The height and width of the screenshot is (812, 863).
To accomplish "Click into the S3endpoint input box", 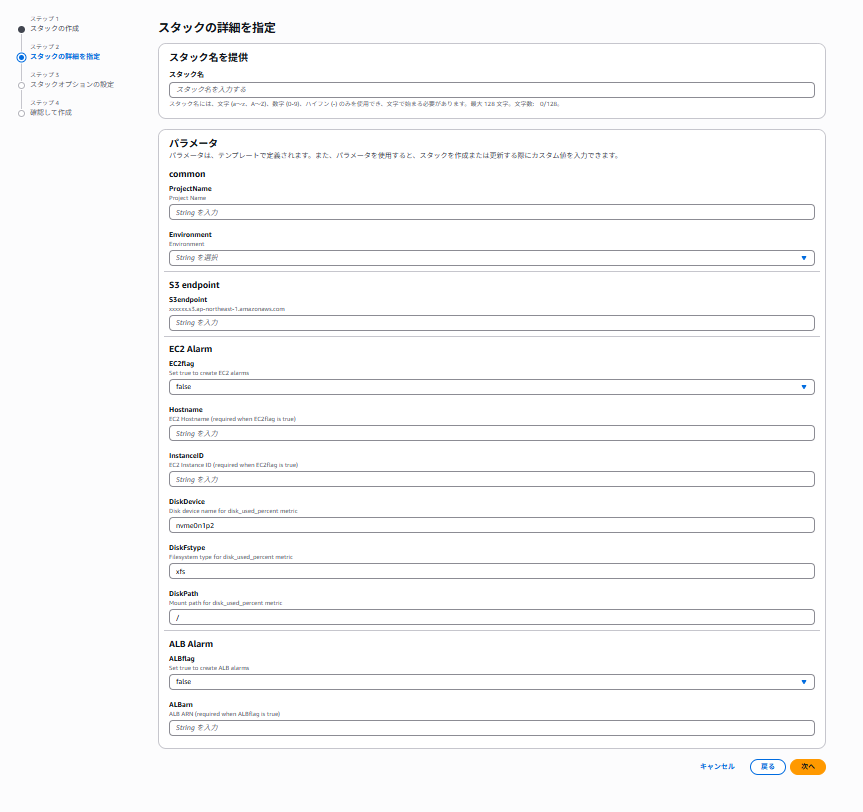I will pos(491,323).
